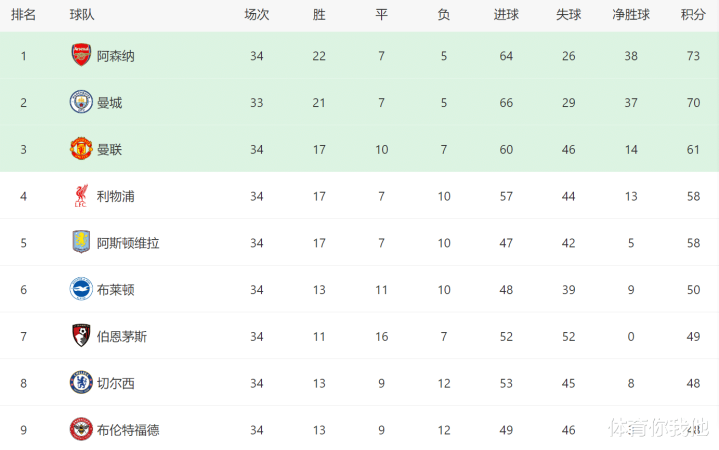Click the Manchester United crest icon

point(81,149)
